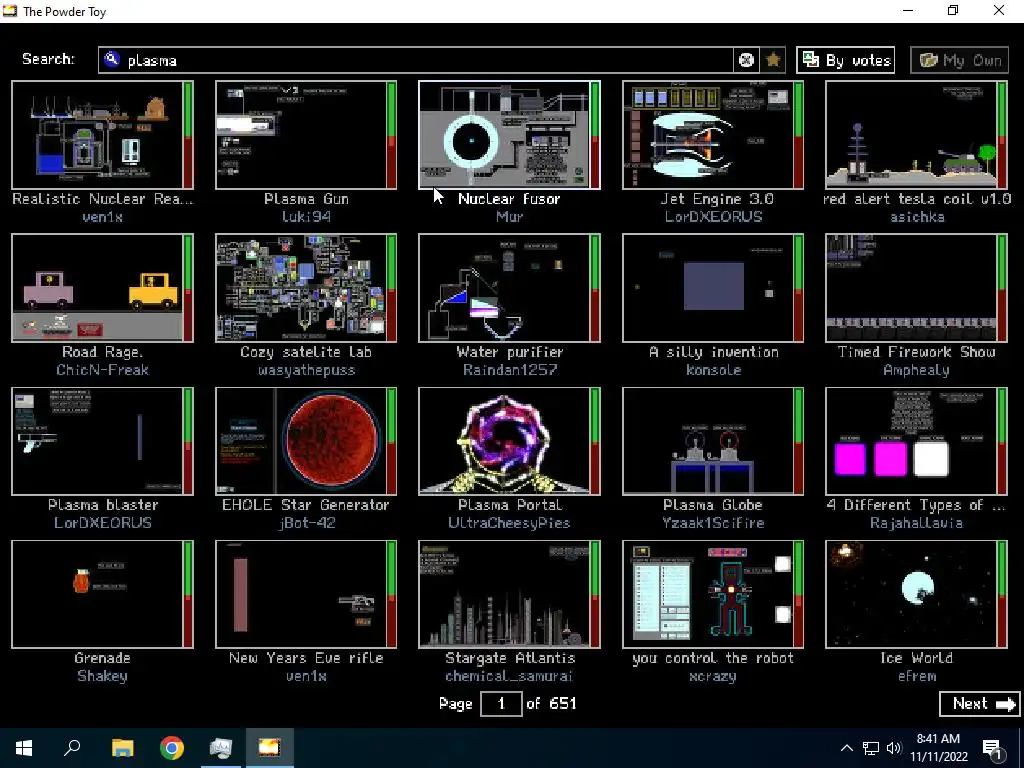Viewport: 1024px width, 768px height.
Task: Click author LorDXEORUS under Jet Engine 3.0
Action: [713, 217]
